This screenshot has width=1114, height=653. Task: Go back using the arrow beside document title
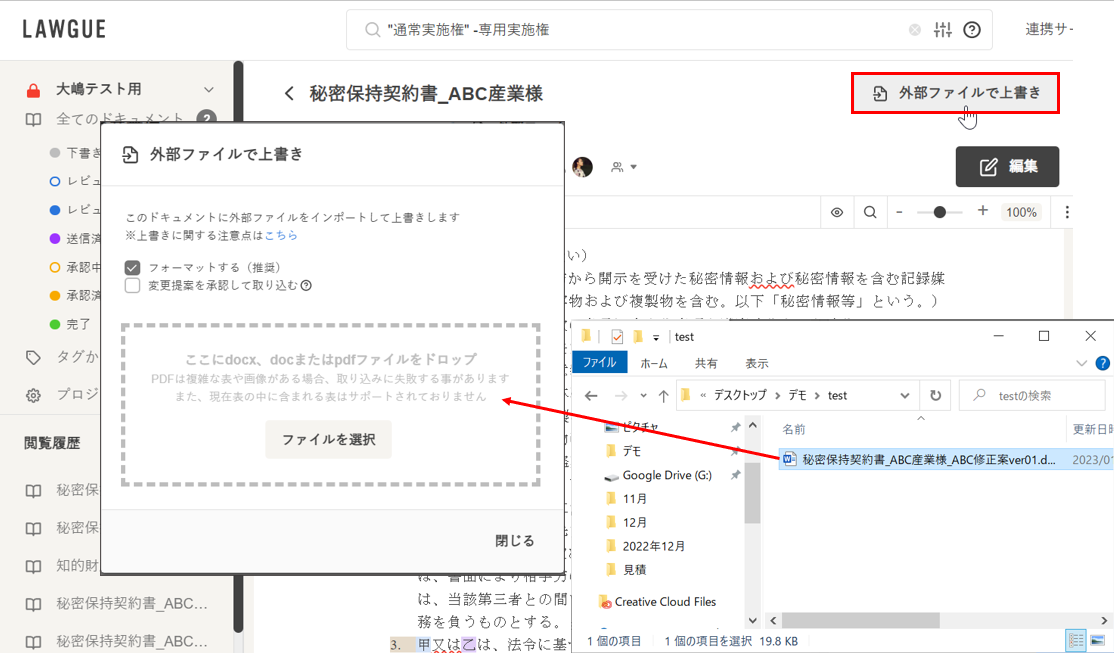289,94
